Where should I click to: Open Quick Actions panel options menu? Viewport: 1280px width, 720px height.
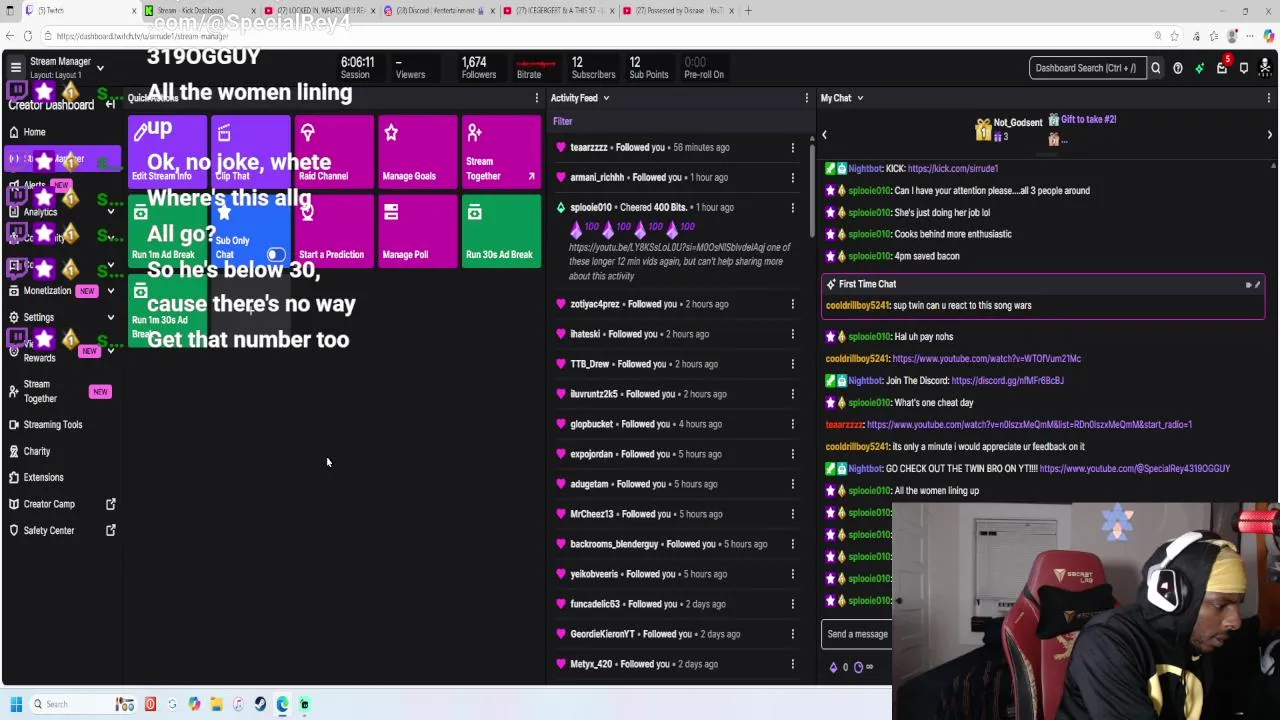[x=536, y=98]
